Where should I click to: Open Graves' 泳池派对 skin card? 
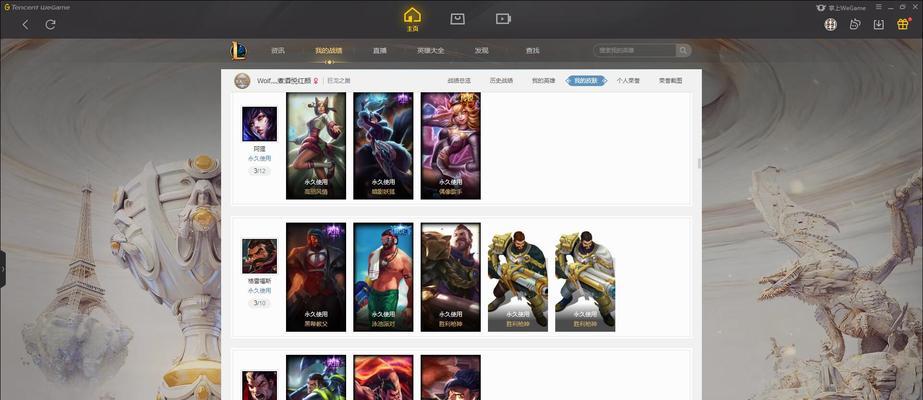click(x=383, y=277)
